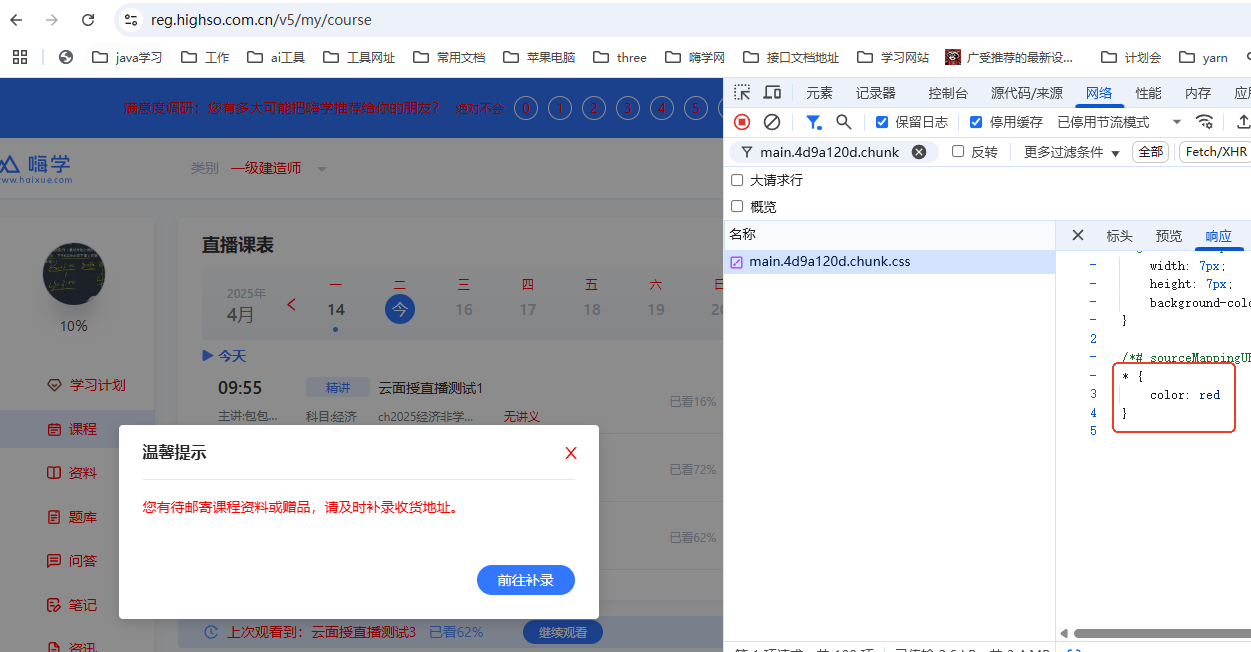Filter requests by Fetch/XHR type
The height and width of the screenshot is (652, 1251).
(1215, 152)
